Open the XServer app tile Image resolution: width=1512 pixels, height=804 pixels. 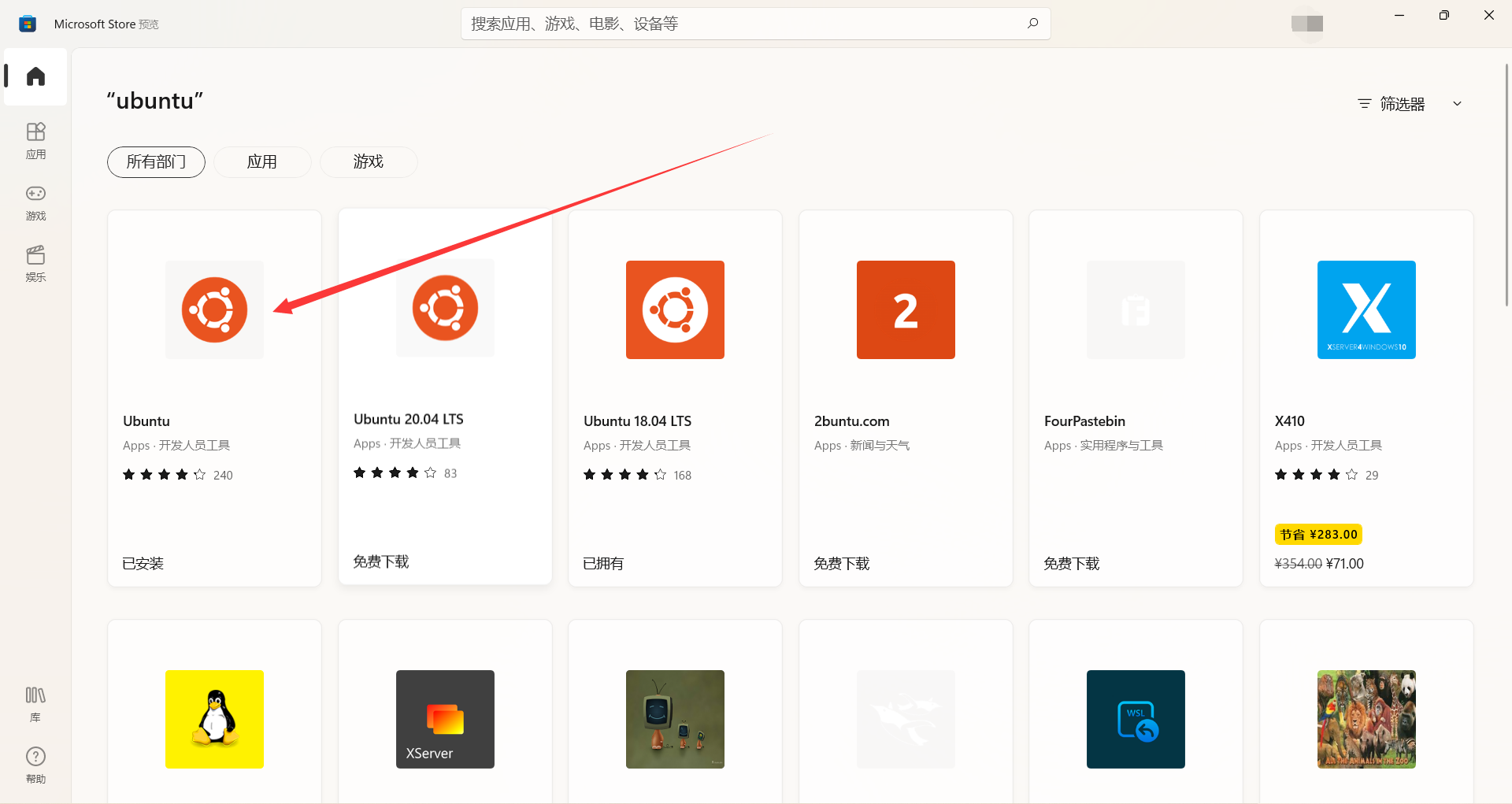tap(445, 719)
